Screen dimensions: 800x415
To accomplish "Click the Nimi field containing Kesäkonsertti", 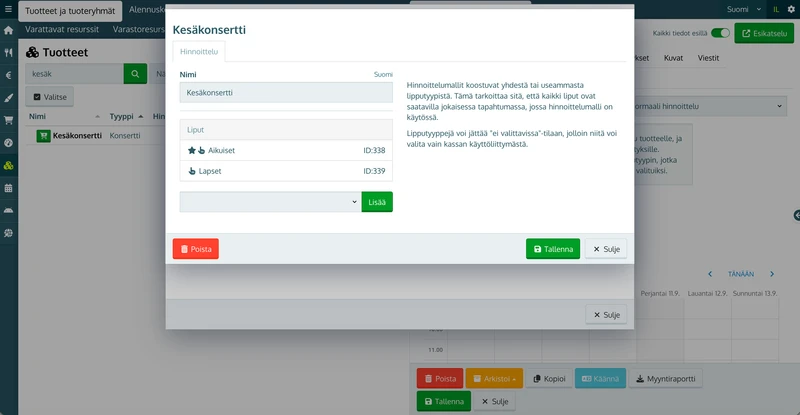I will [286, 93].
